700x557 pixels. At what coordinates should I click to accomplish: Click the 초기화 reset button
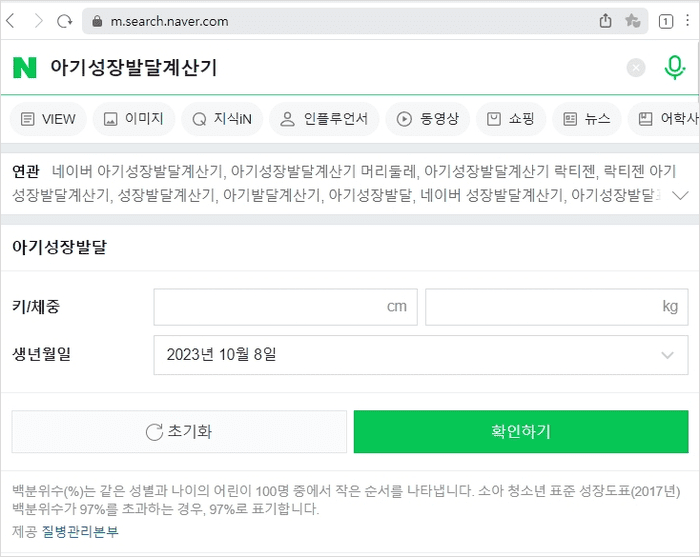[179, 432]
